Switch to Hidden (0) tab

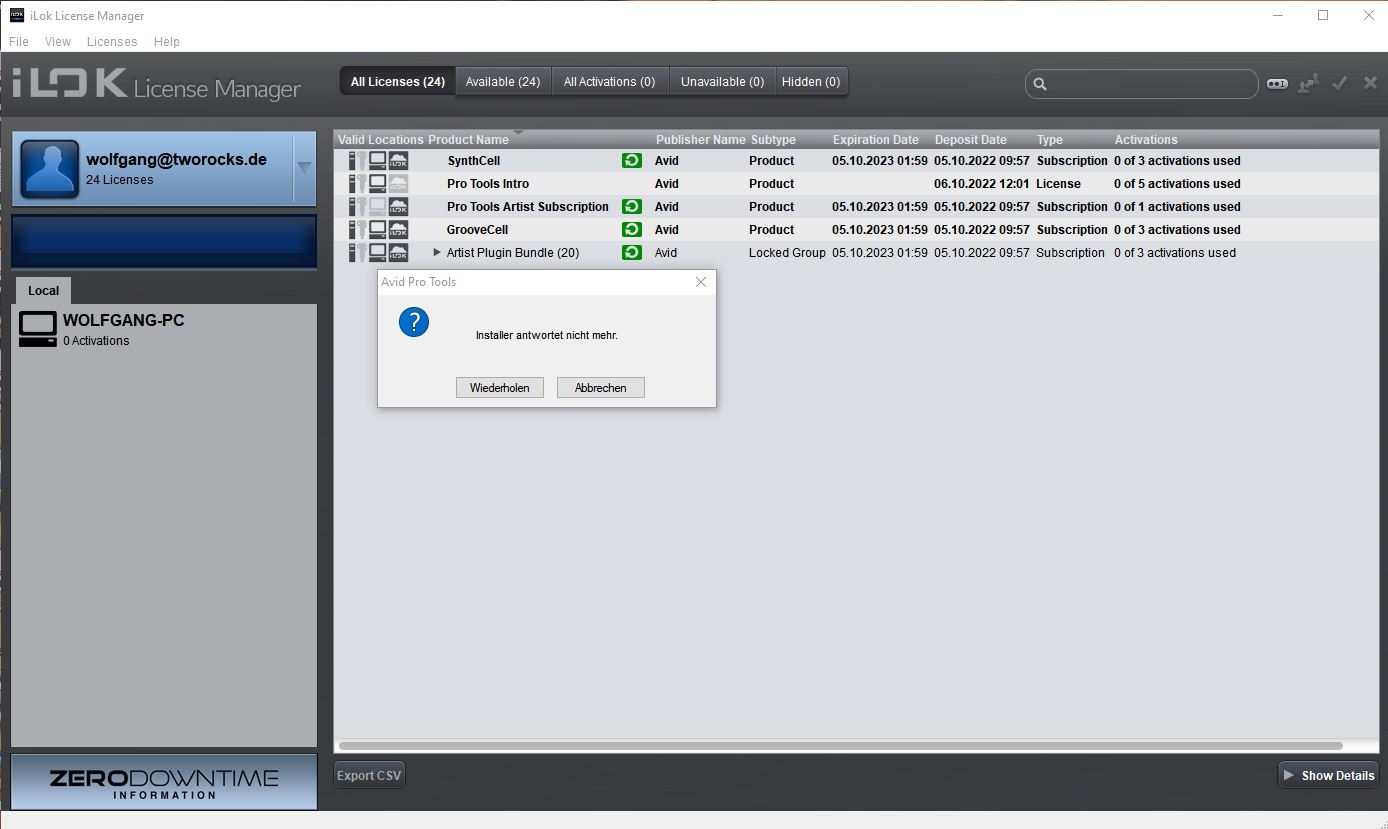coord(811,82)
